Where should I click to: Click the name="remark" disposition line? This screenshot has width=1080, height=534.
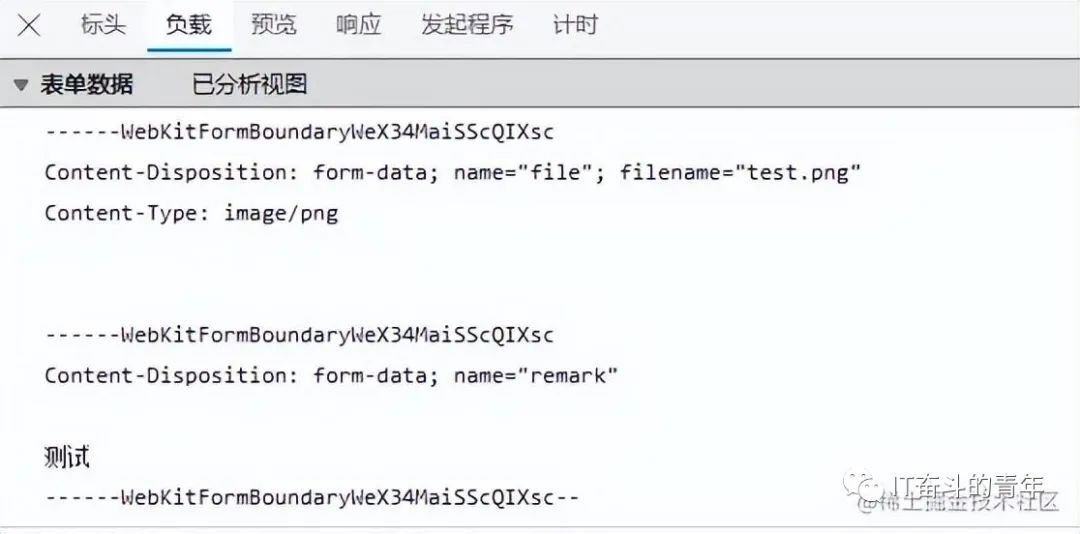(331, 376)
